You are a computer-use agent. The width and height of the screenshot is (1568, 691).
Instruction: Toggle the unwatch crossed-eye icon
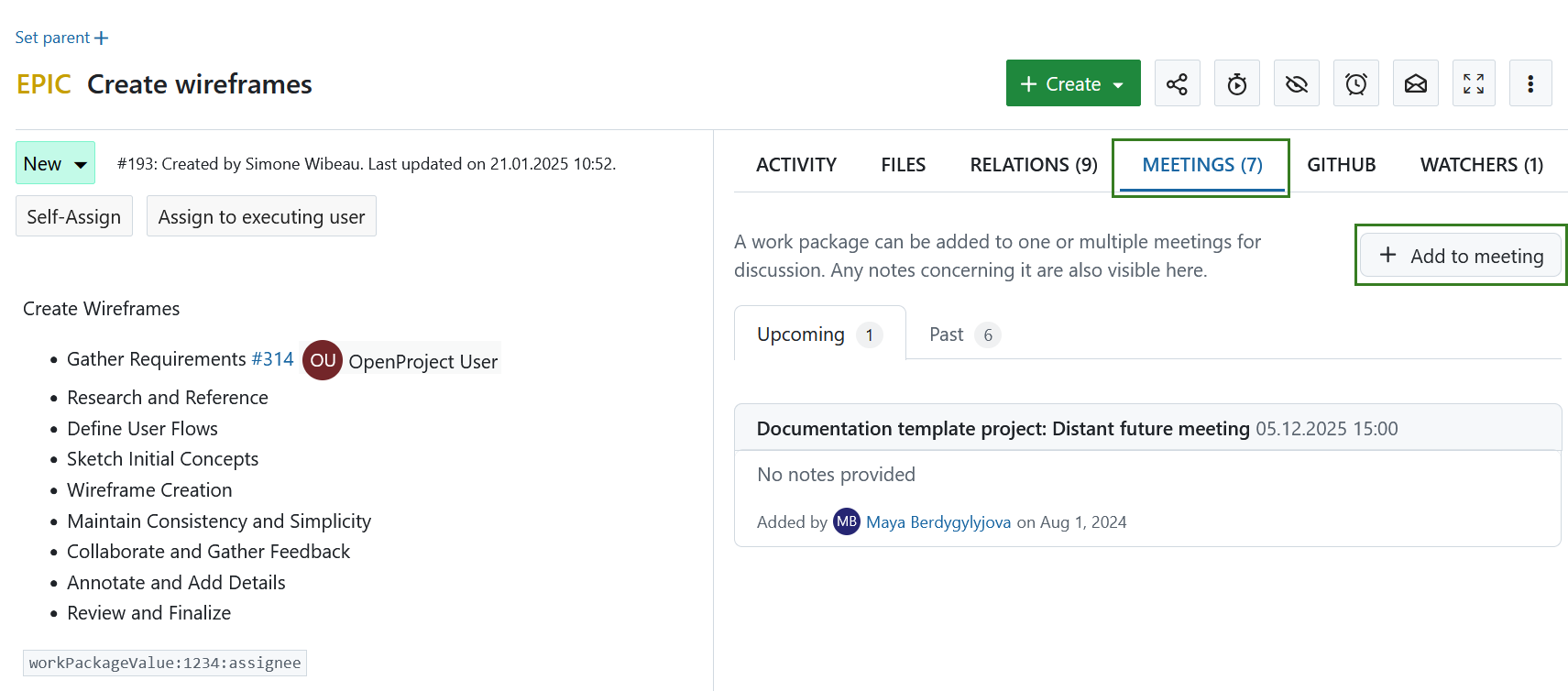click(1296, 83)
